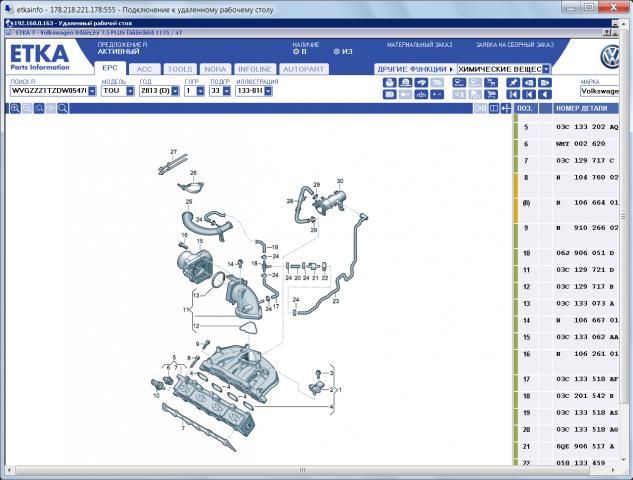This screenshot has width=633, height=480.
Task: Expand the Другие функции menu
Action: pyautogui.click(x=415, y=69)
